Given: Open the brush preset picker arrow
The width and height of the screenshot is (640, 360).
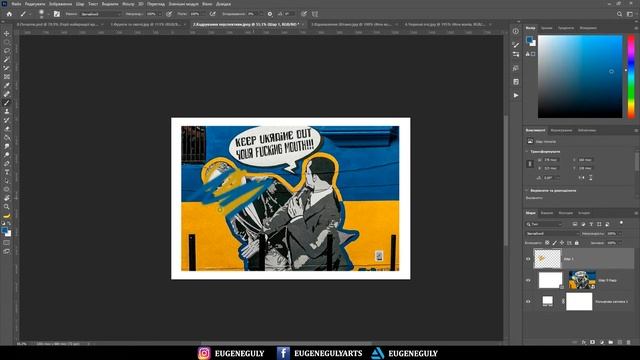Looking at the screenshot, I should pyautogui.click(x=48, y=14).
